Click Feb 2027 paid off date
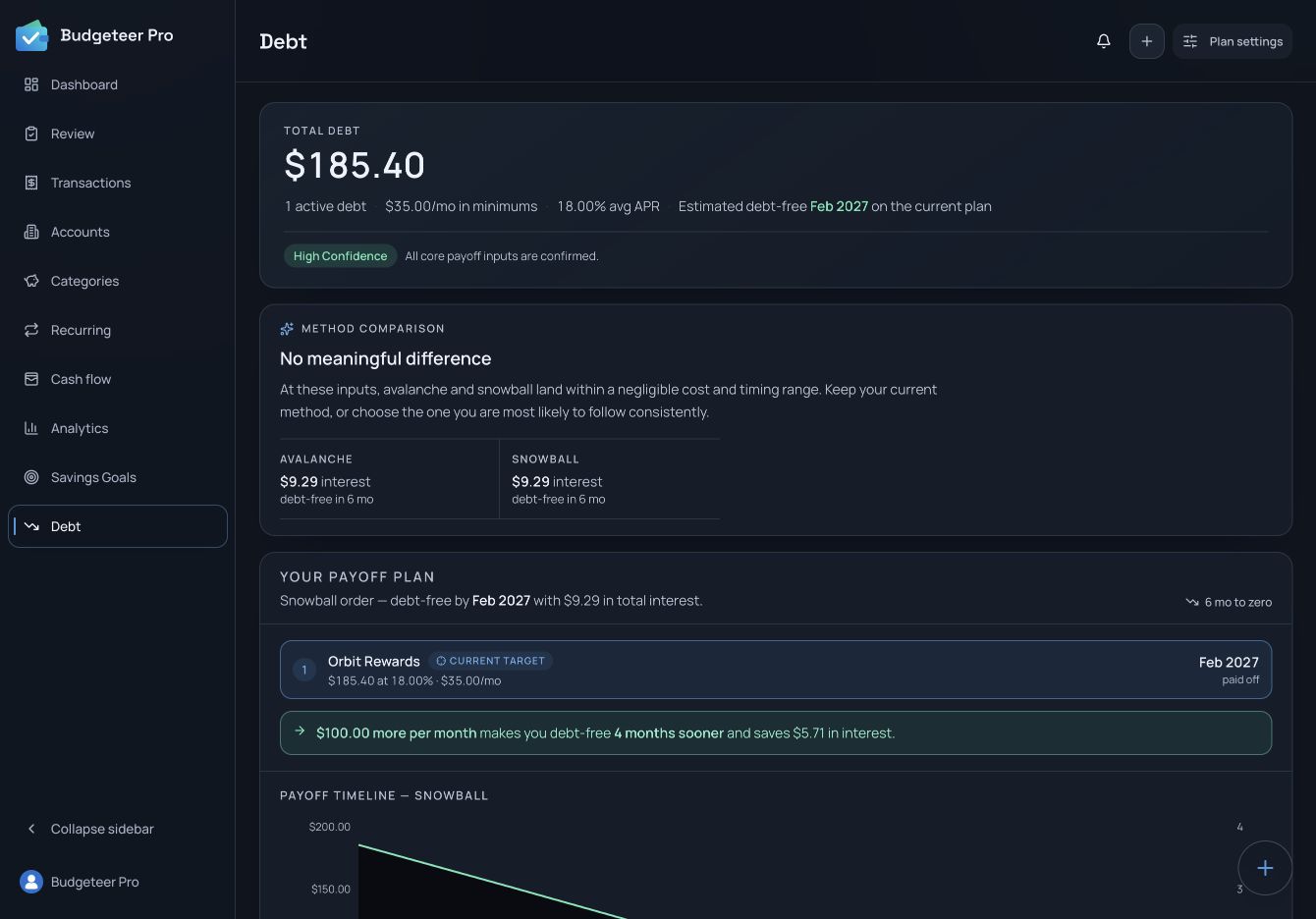The image size is (1316, 919). click(x=1229, y=670)
